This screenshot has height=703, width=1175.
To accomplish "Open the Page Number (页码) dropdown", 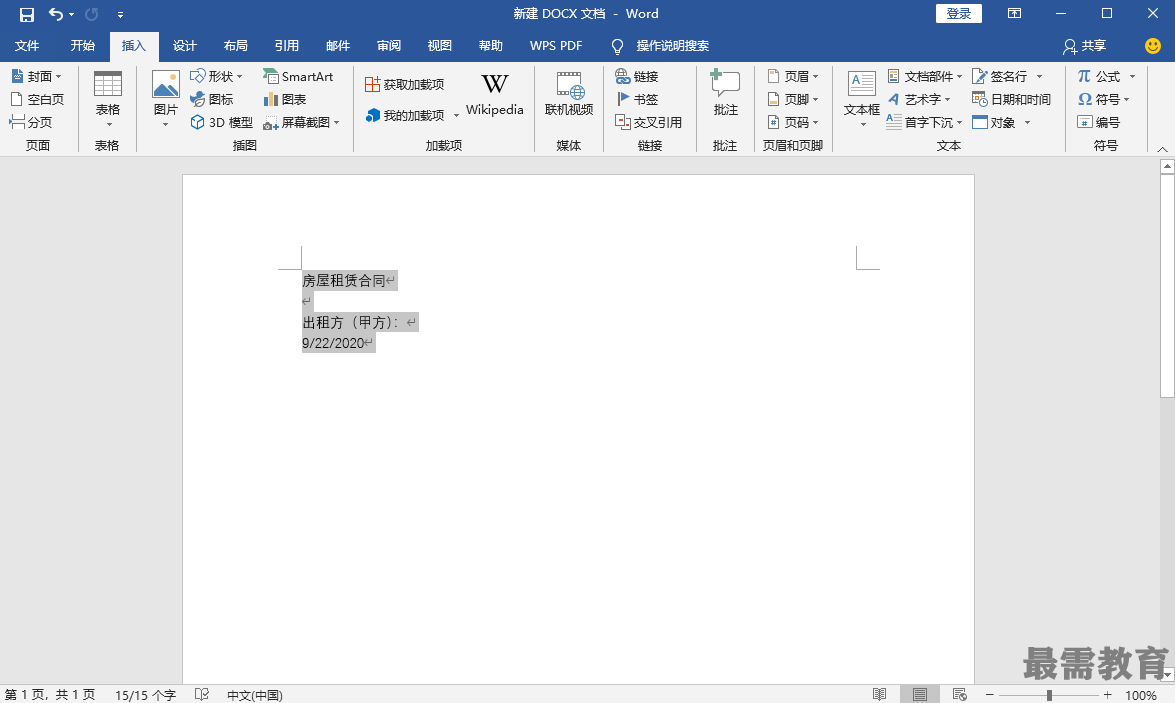I will [x=793, y=122].
